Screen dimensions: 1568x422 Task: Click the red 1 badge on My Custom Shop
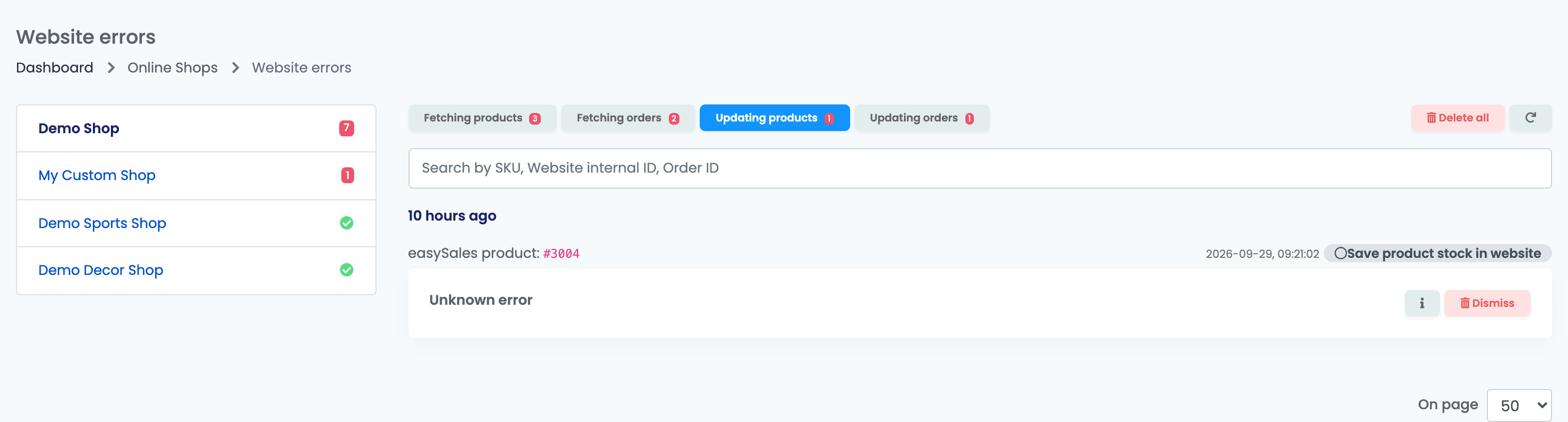pos(347,175)
